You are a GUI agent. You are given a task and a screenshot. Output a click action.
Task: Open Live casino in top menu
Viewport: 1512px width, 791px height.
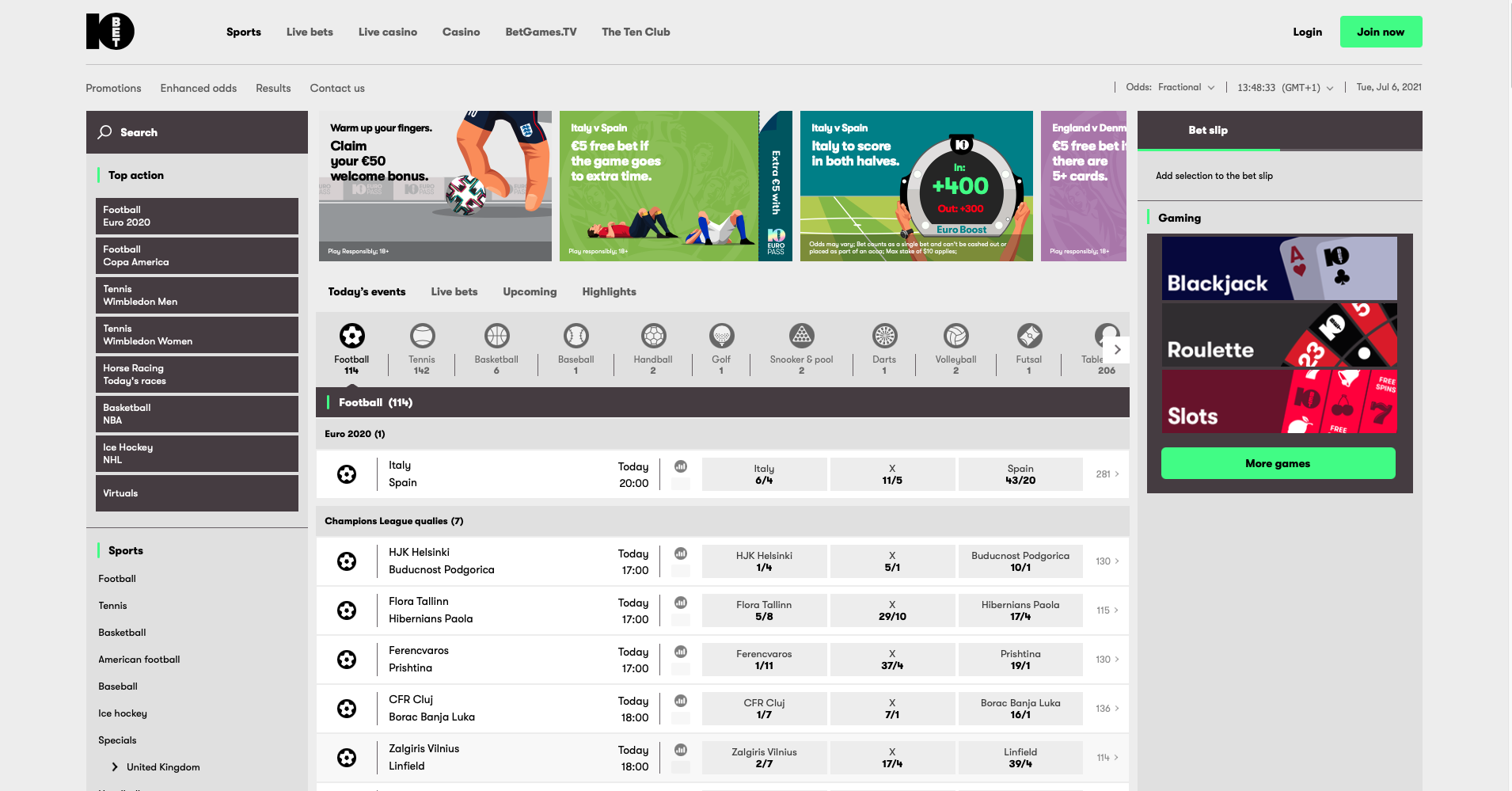(388, 32)
